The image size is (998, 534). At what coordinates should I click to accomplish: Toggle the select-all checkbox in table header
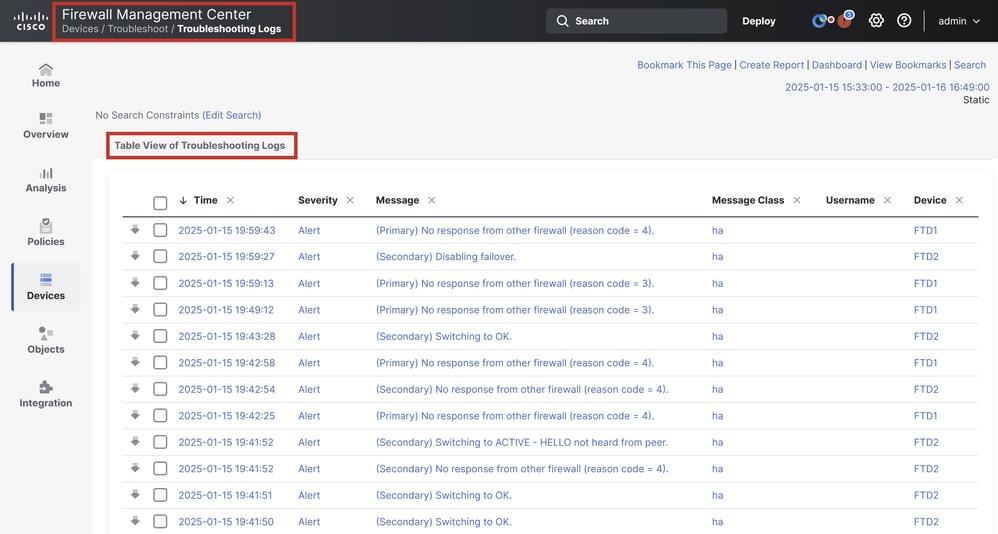(x=160, y=203)
